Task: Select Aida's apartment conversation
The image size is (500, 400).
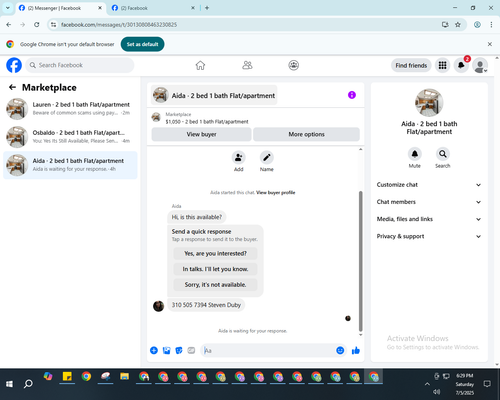Action: [70, 165]
